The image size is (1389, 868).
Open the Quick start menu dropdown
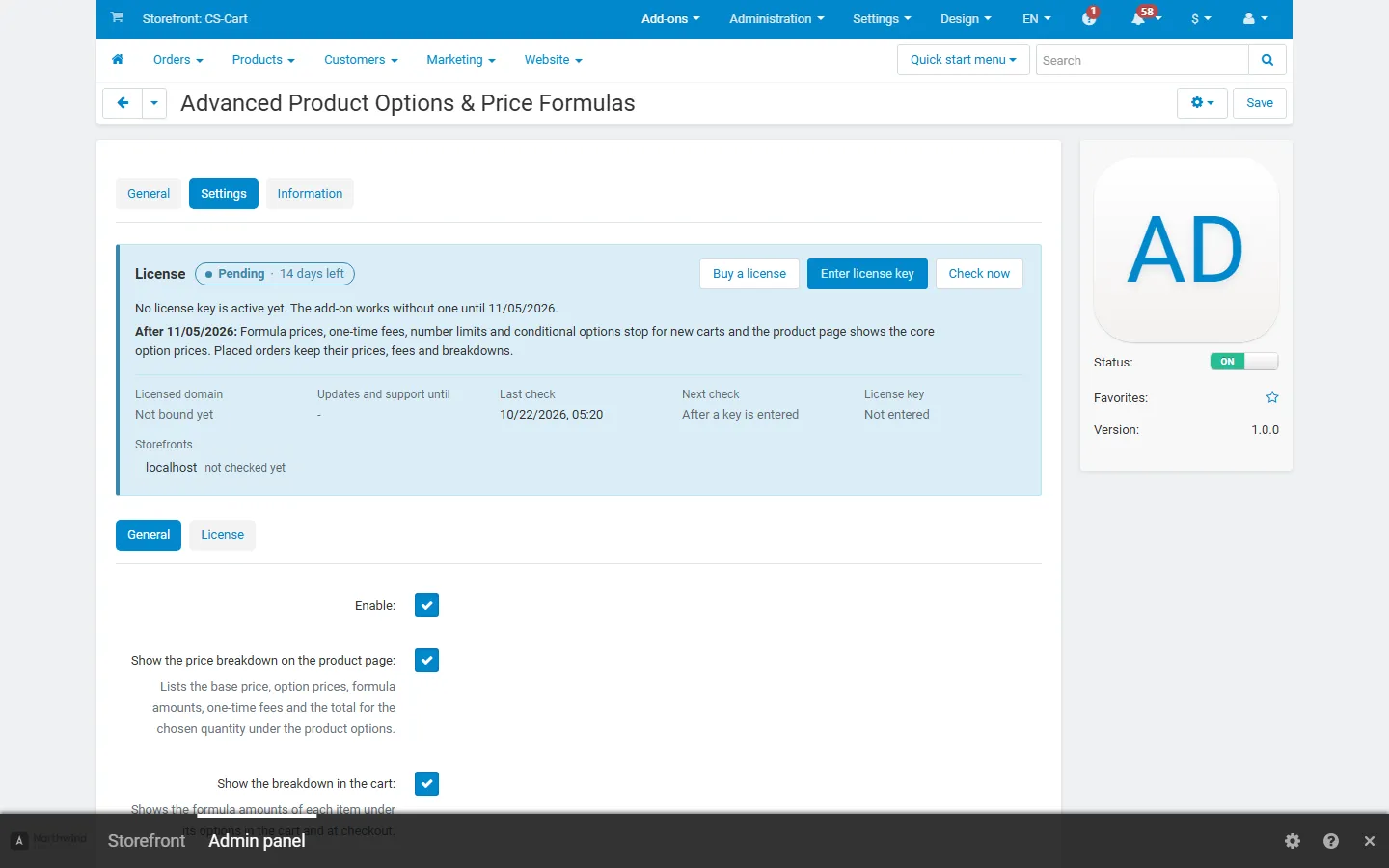click(964, 60)
